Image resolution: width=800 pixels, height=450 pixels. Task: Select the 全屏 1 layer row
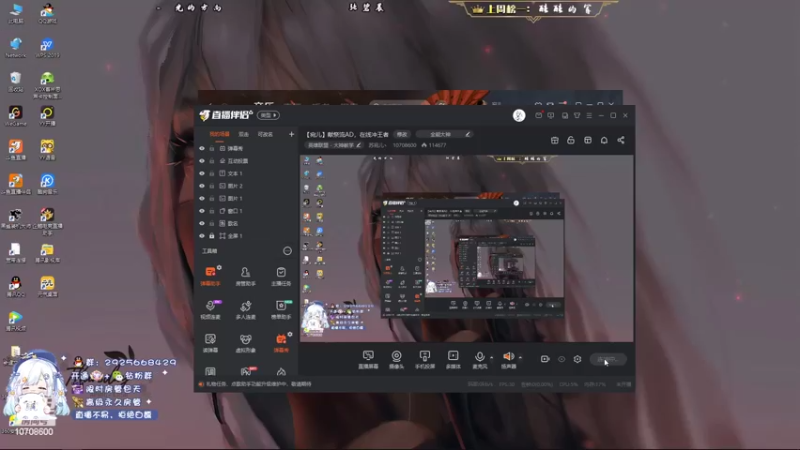[246, 236]
